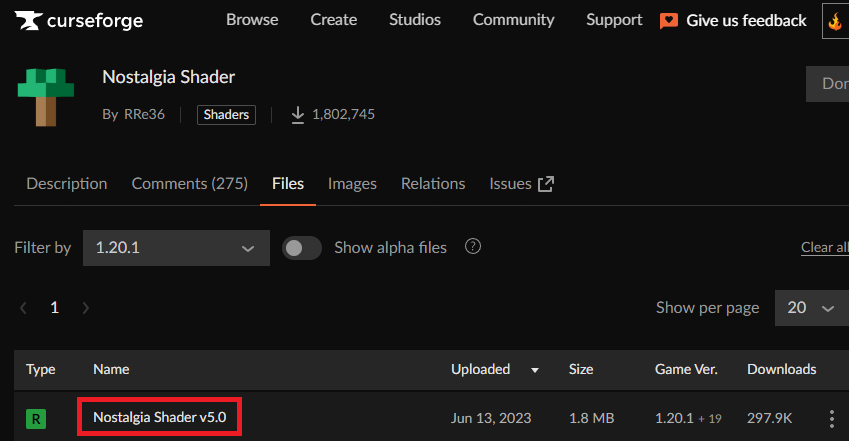Open the three-dot menu for Nostalgia Shader v5.0
Image resolution: width=849 pixels, height=441 pixels.
[831, 418]
